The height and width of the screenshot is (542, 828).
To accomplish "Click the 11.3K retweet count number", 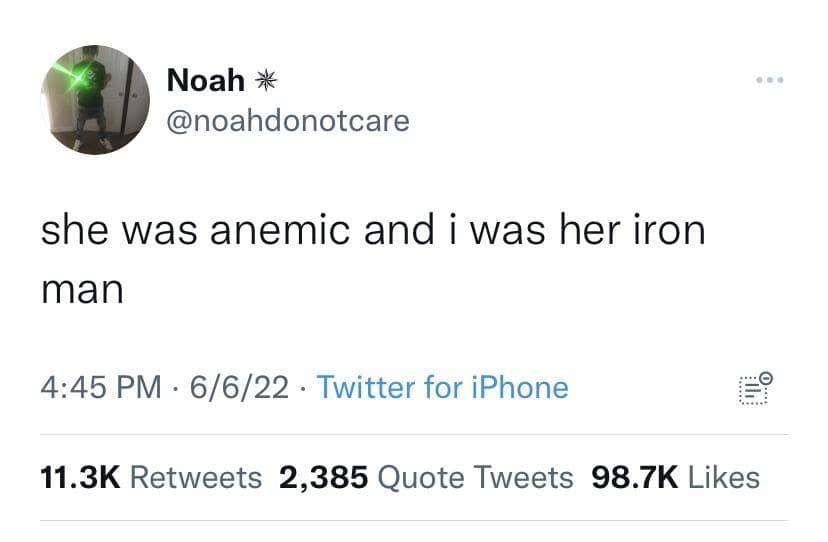I will point(80,477).
